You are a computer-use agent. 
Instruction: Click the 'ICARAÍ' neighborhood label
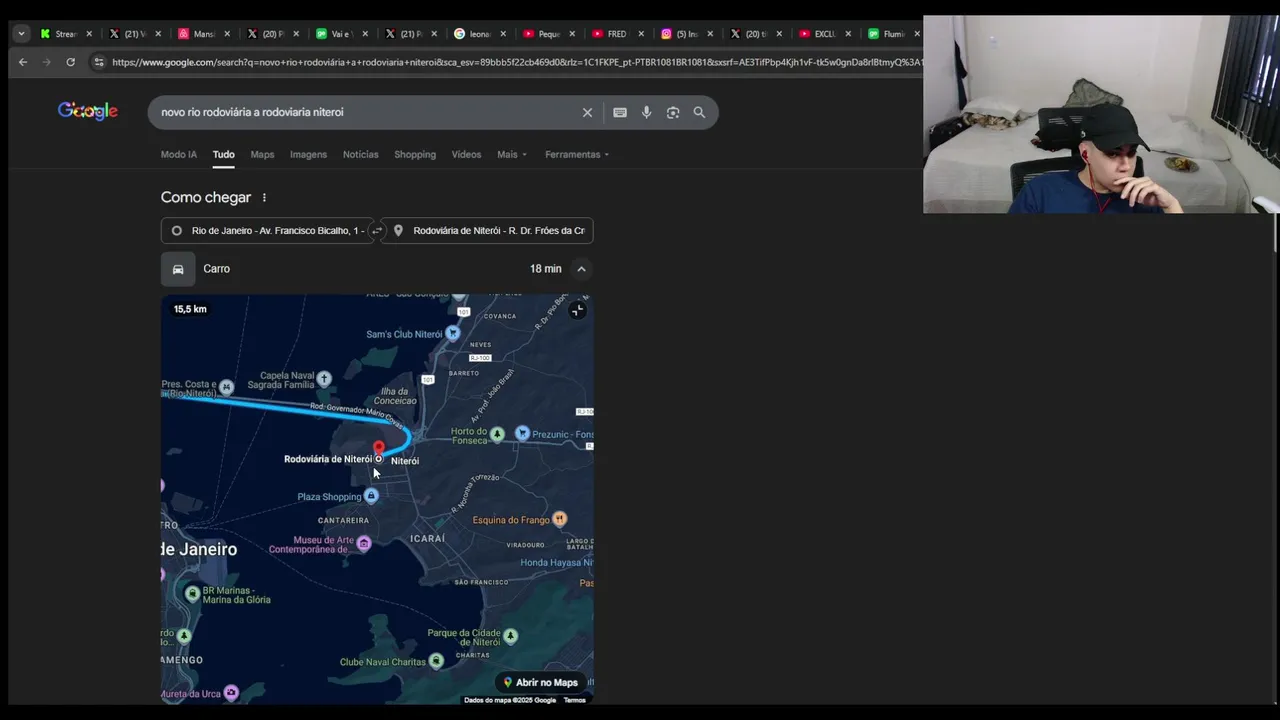pyautogui.click(x=427, y=539)
